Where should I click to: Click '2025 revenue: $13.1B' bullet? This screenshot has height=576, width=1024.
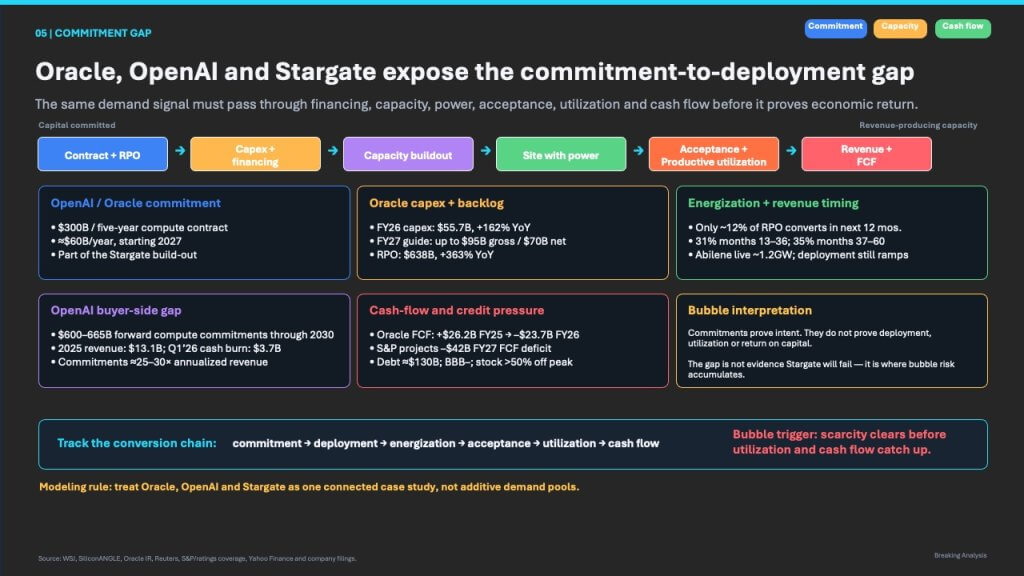[166, 348]
